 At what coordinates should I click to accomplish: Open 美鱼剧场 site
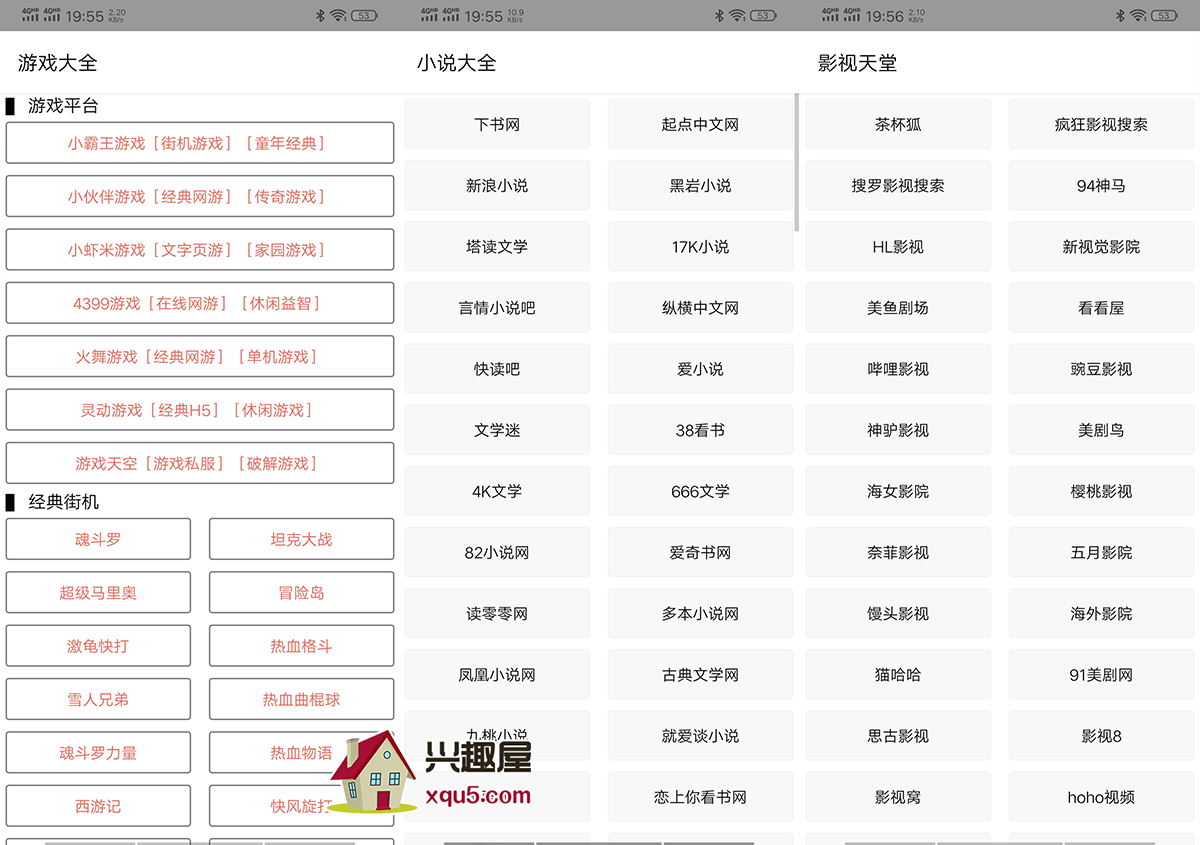[x=898, y=308]
